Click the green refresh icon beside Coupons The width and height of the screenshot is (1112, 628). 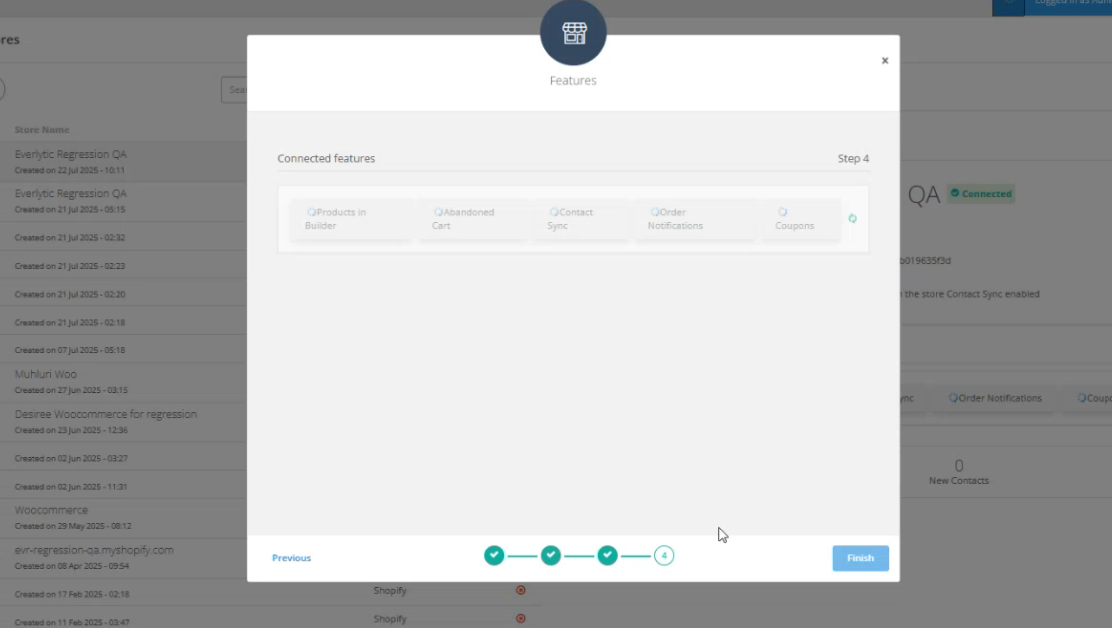852,218
